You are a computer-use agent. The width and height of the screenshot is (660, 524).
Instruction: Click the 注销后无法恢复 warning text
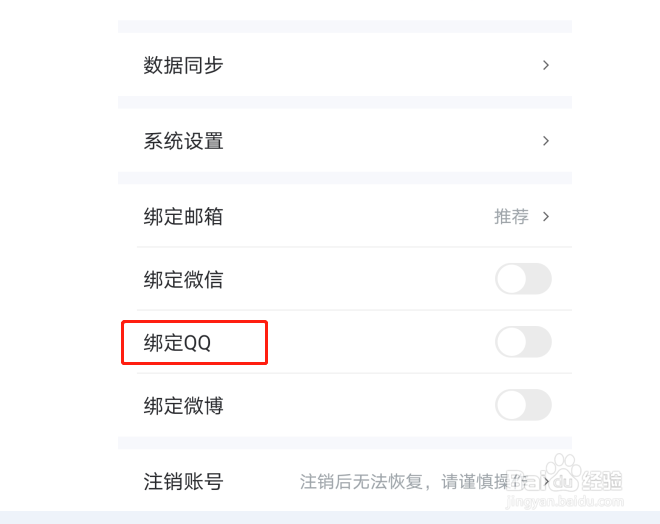pyautogui.click(x=361, y=481)
